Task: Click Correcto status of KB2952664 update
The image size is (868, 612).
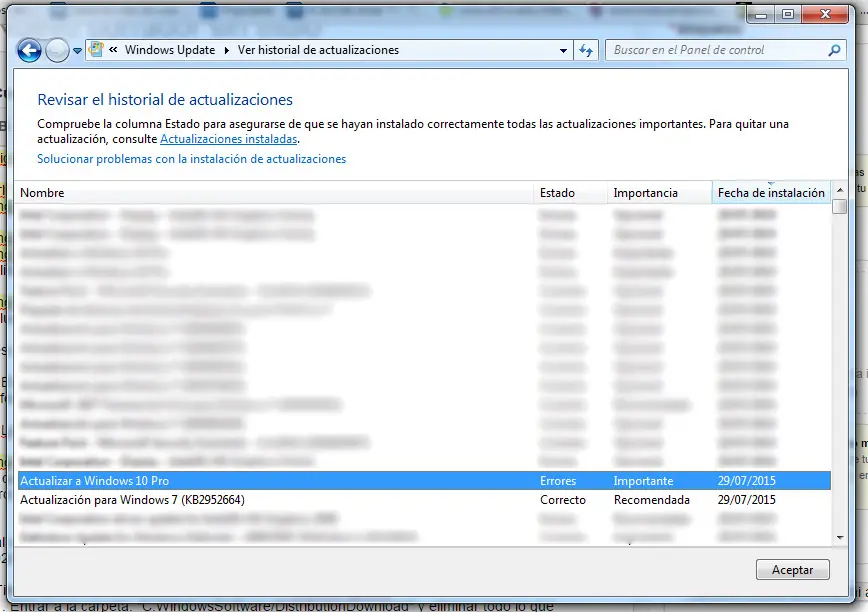Action: coord(562,500)
